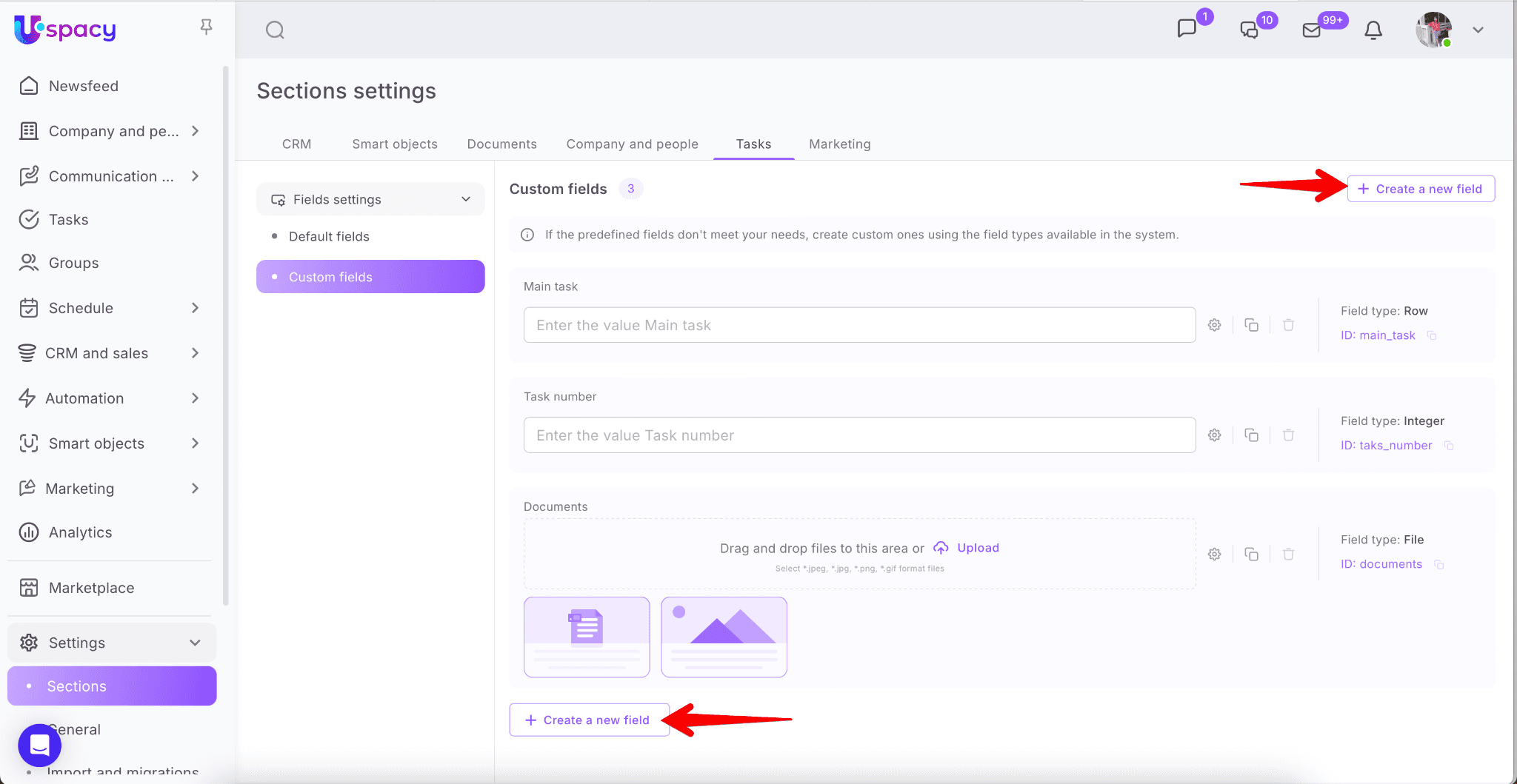The image size is (1517, 784).
Task: Click top-right Create a new field button
Action: click(x=1420, y=189)
